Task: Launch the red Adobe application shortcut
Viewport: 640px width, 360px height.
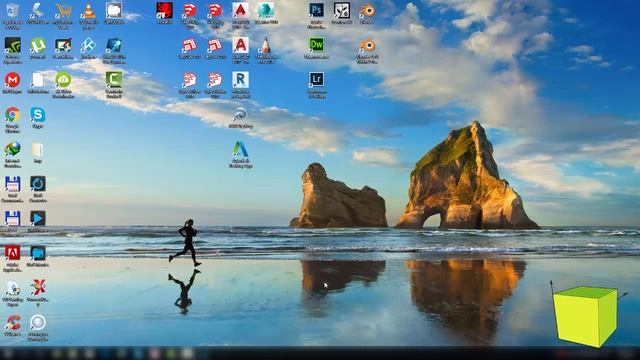Action: tap(12, 253)
